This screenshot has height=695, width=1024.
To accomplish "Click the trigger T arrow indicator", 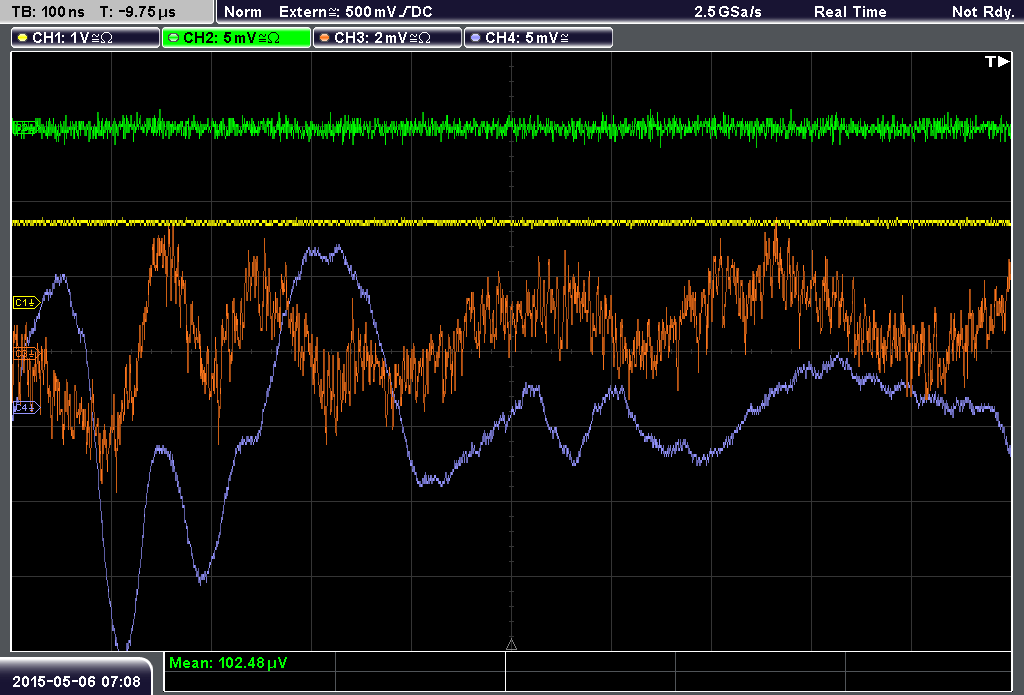I will click(997, 61).
